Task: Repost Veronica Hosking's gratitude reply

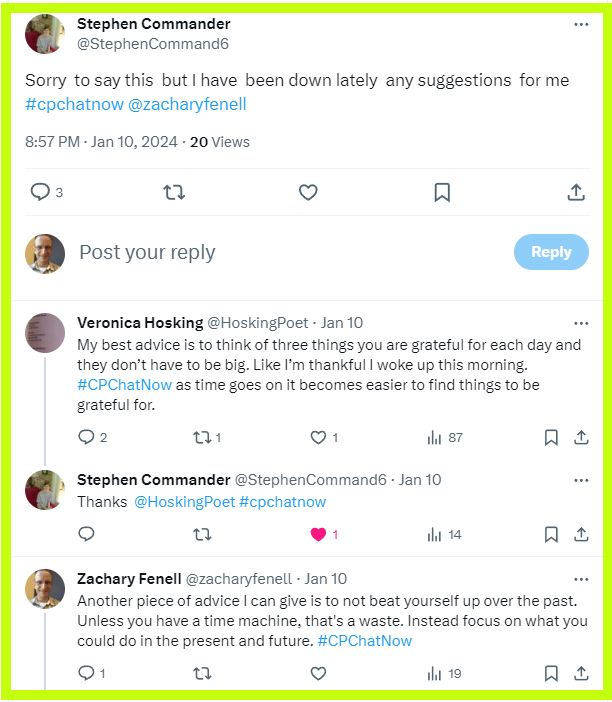Action: coord(202,437)
